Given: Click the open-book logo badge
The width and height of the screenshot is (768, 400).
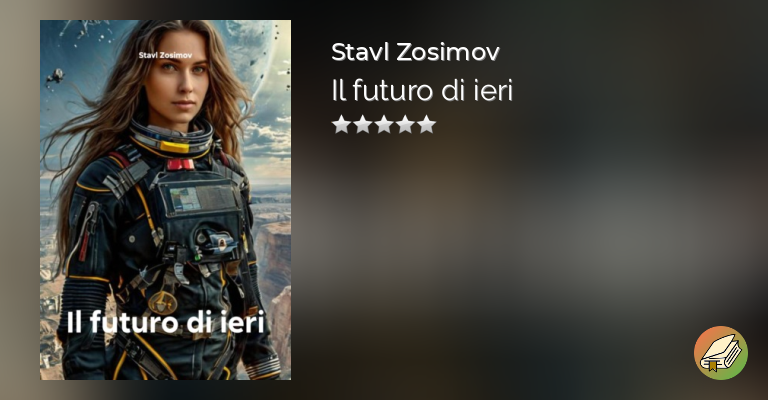Looking at the screenshot, I should click(x=720, y=353).
